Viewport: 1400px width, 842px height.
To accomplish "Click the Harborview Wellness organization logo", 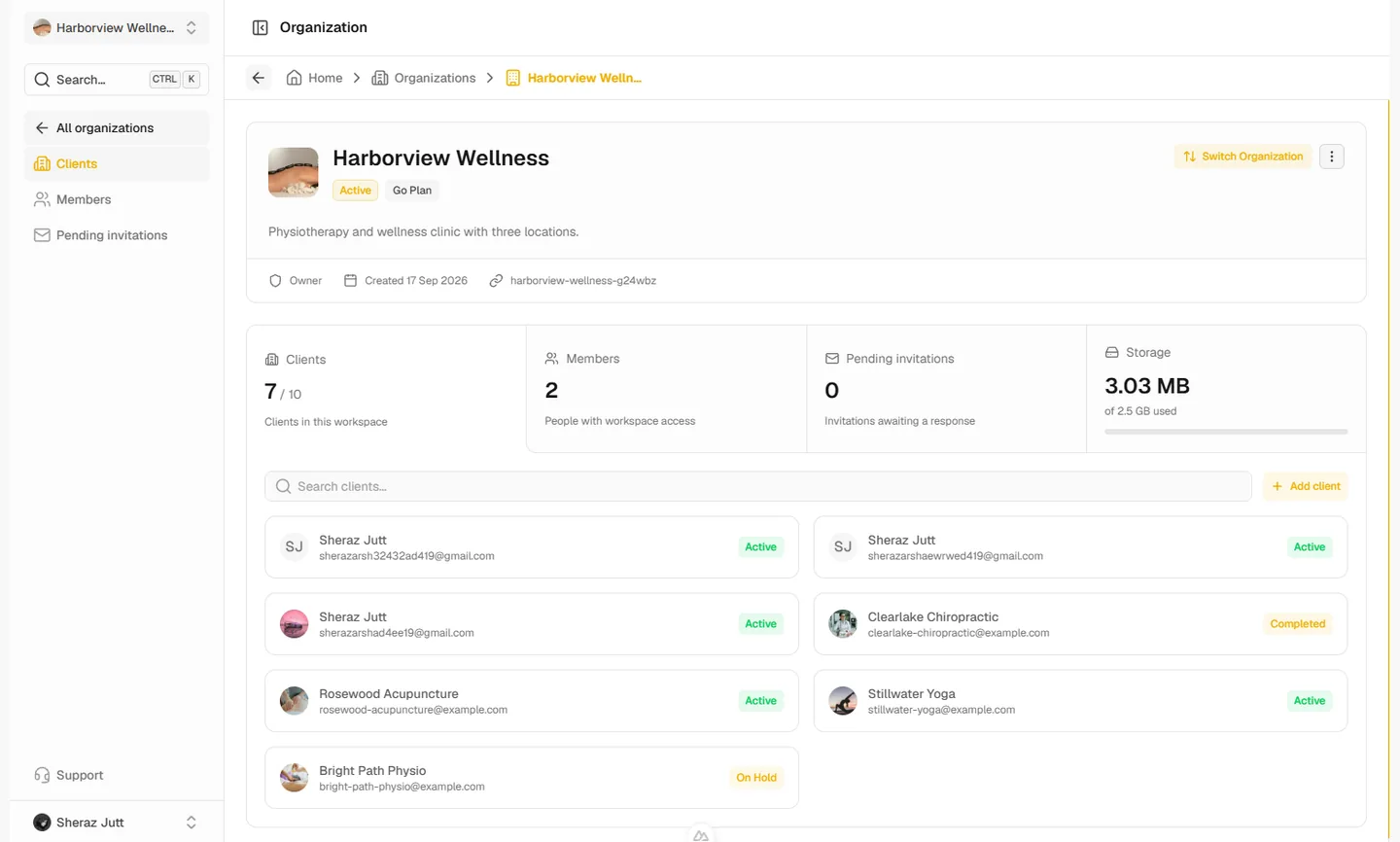I will 294,173.
